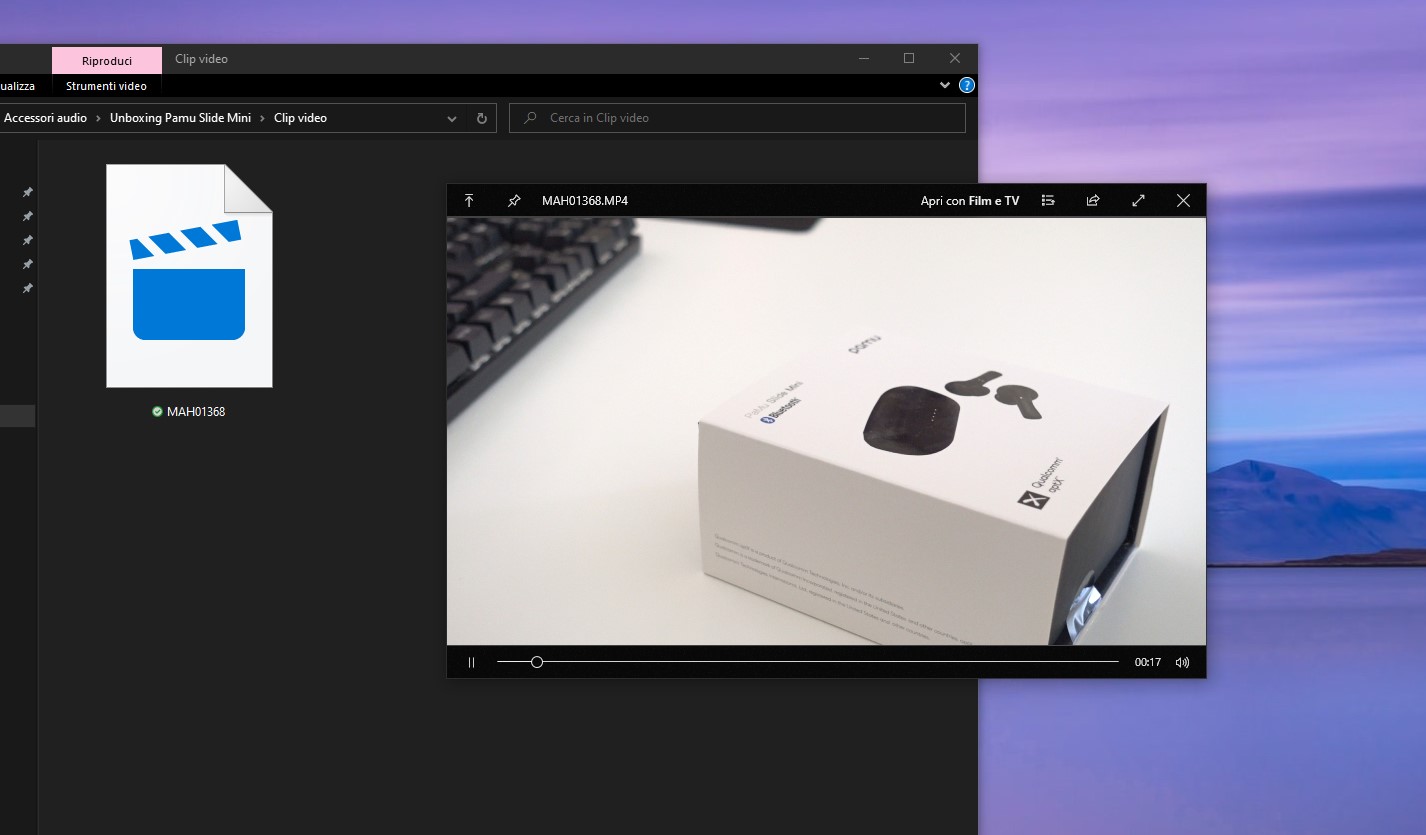Mute the preview with speaker icon
Screen dimensions: 1426x835
tap(1183, 662)
